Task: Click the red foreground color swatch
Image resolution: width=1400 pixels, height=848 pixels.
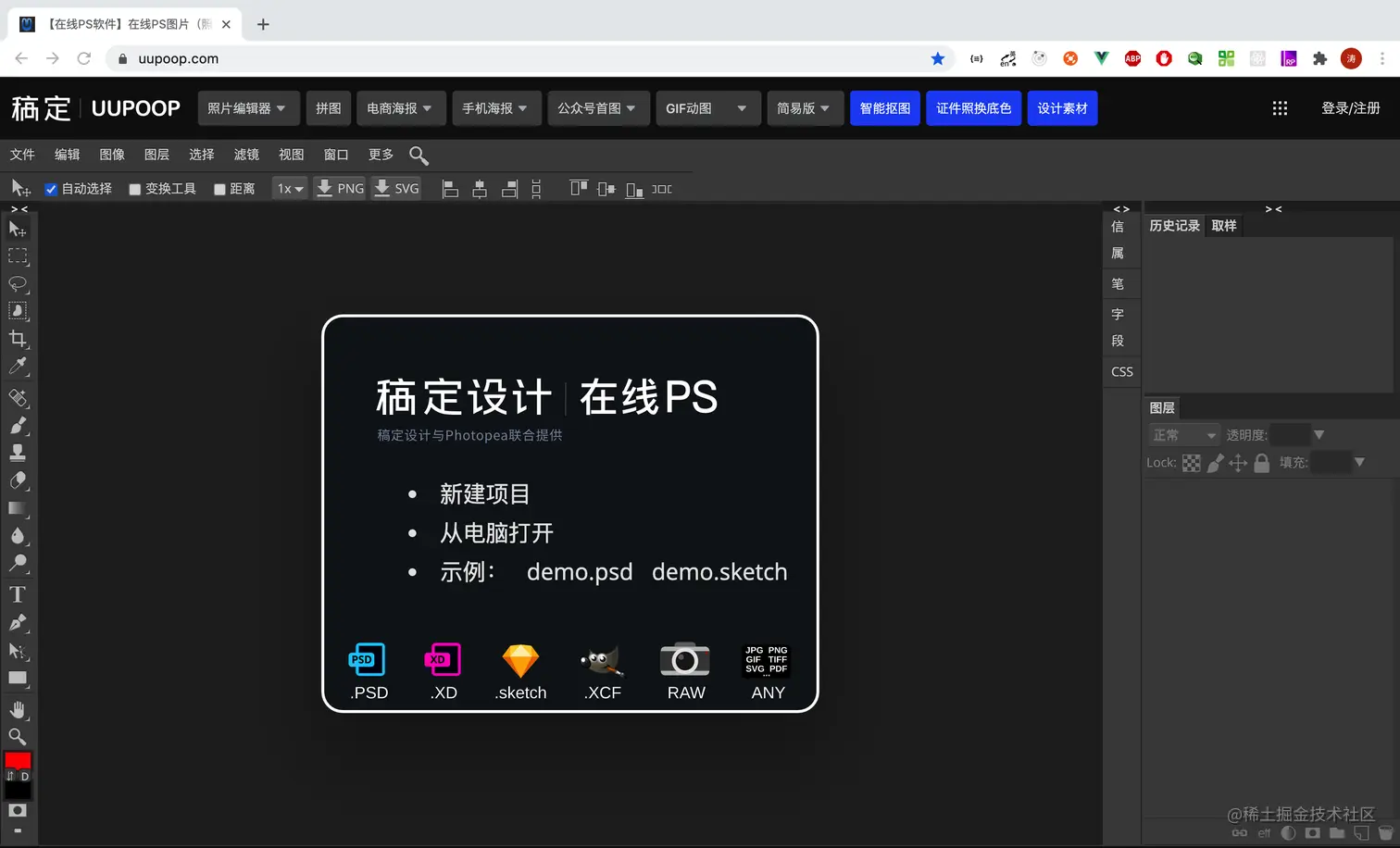Action: (18, 760)
